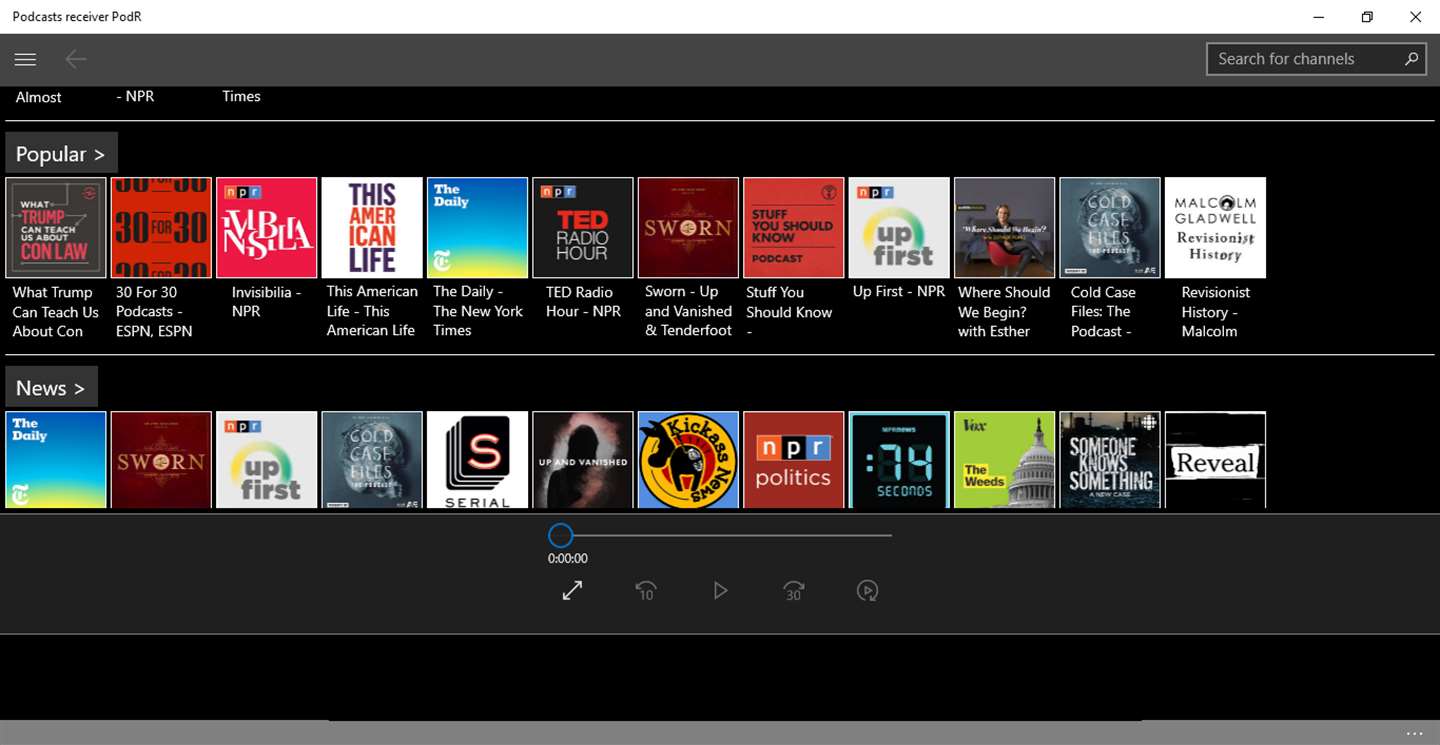
Task: Click the playback seek slider handle
Action: (561, 535)
